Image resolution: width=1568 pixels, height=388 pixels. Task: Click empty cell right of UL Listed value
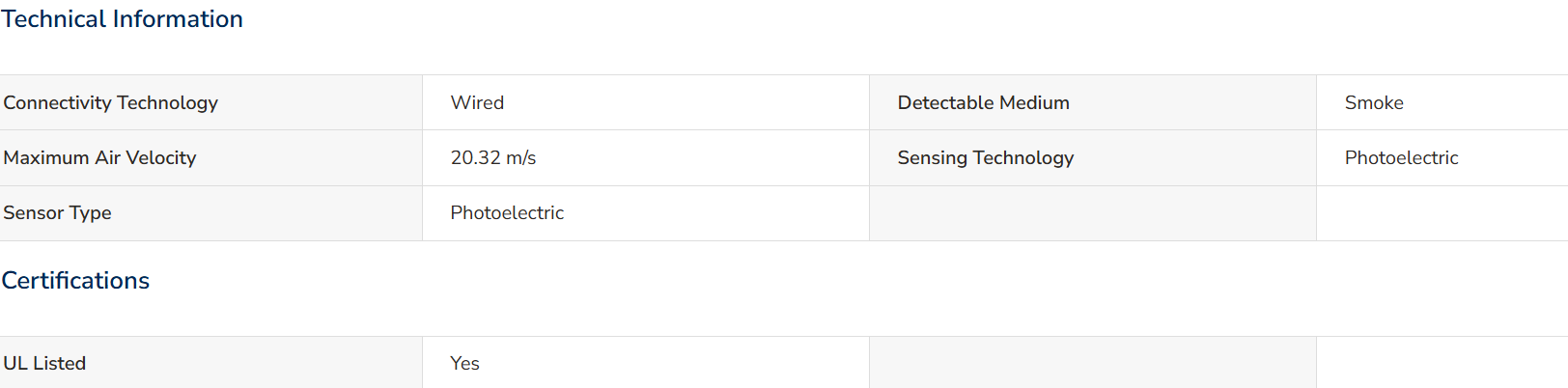(1093, 363)
